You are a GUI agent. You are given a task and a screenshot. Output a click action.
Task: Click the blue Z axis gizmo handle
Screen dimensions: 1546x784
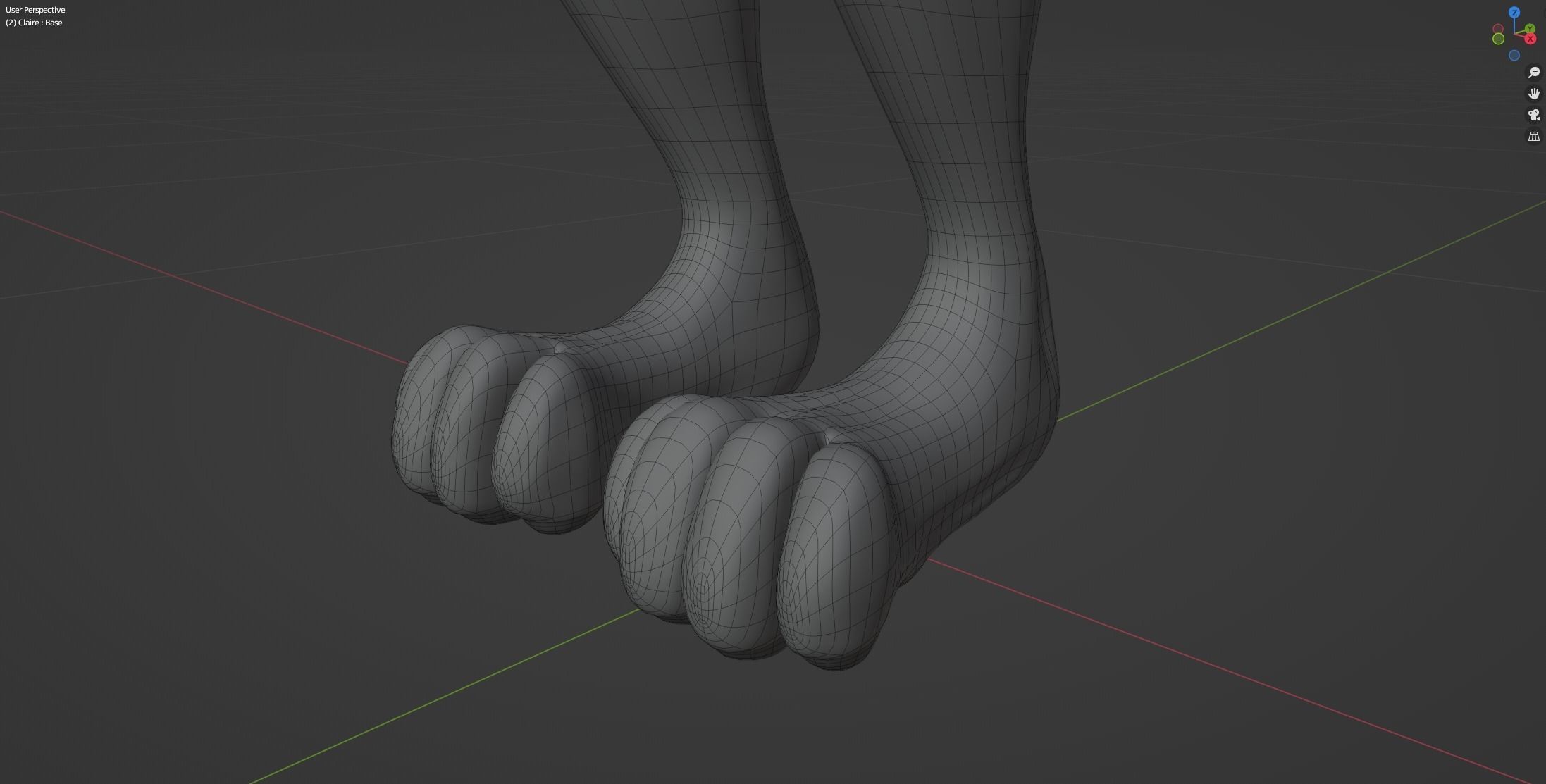coord(1514,13)
